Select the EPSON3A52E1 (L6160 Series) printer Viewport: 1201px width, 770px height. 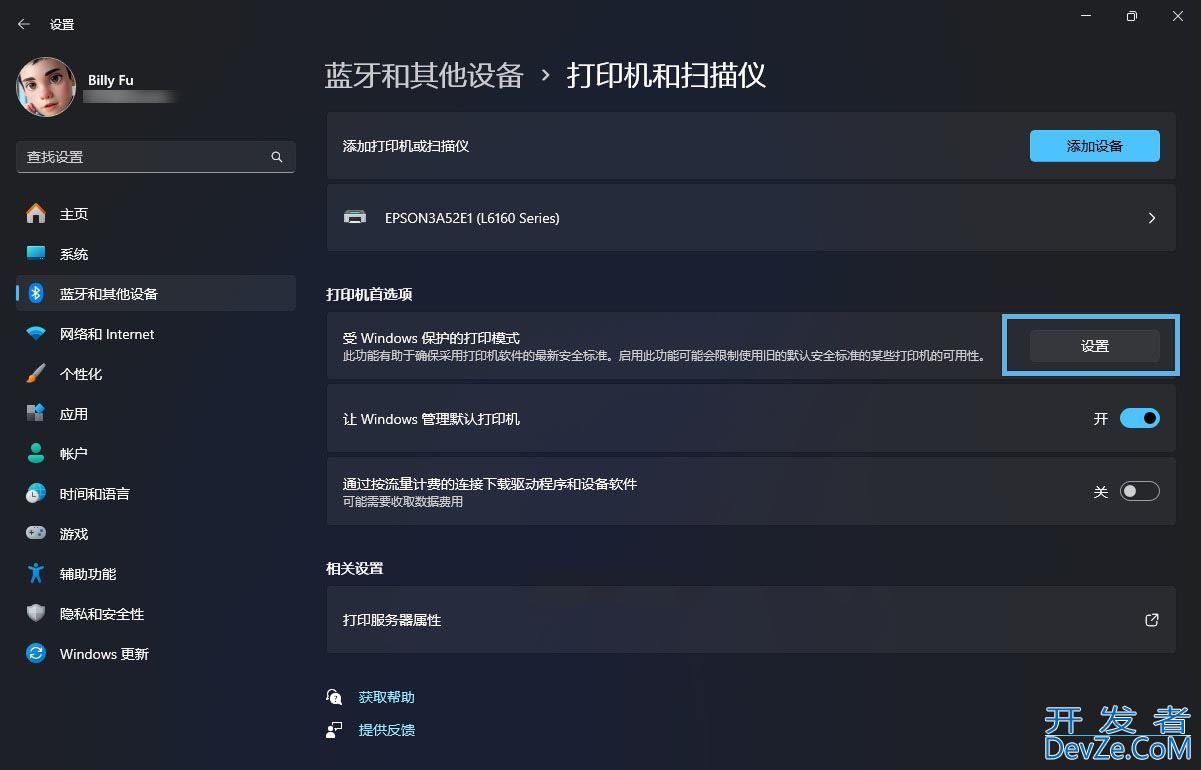[x=751, y=217]
